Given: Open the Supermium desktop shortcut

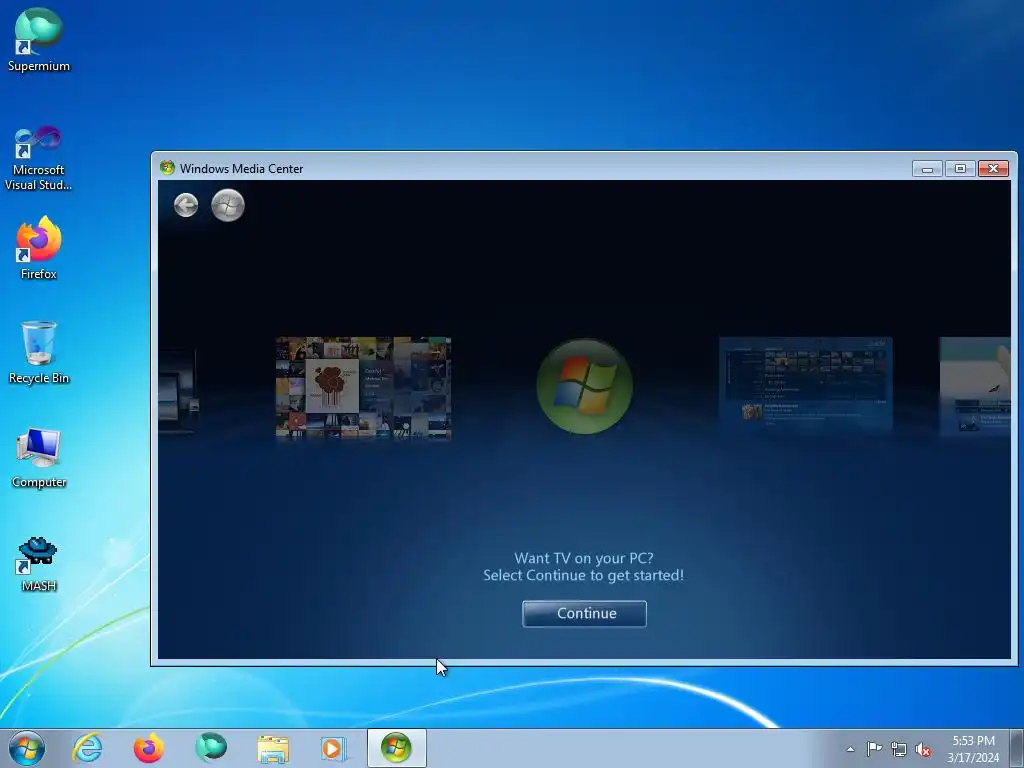Looking at the screenshot, I should click(x=39, y=40).
